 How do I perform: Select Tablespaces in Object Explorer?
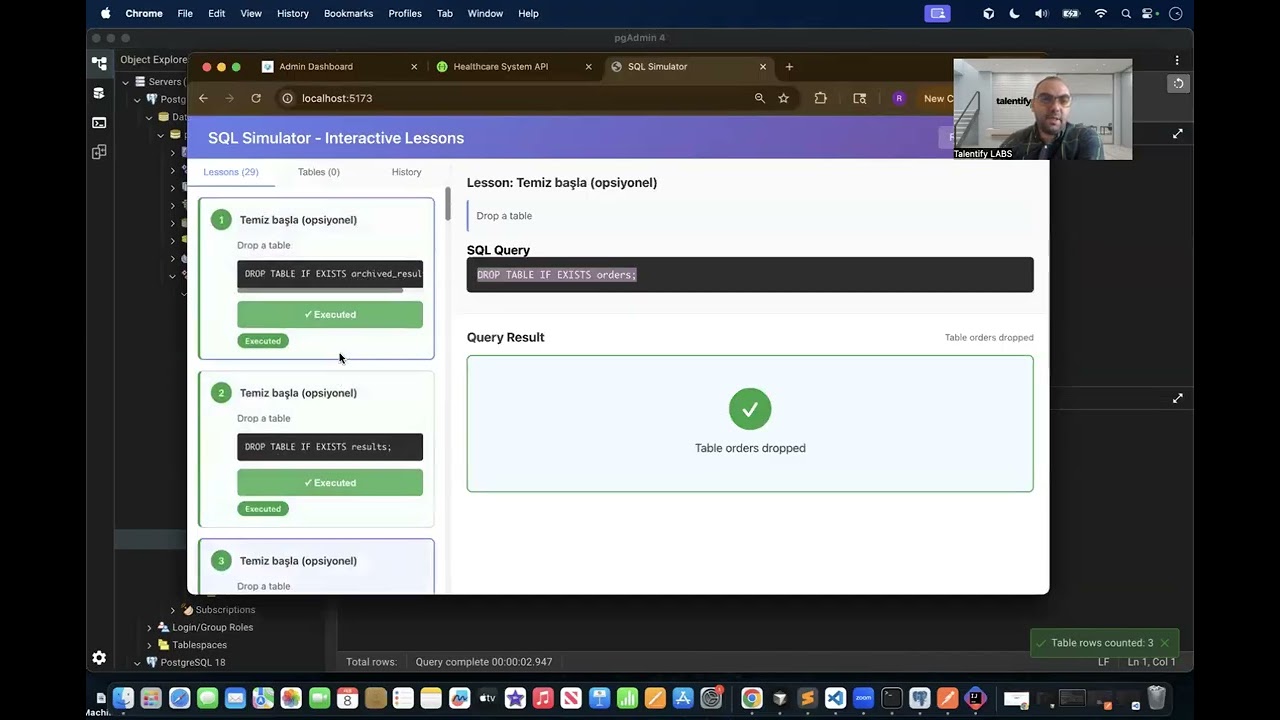click(199, 645)
